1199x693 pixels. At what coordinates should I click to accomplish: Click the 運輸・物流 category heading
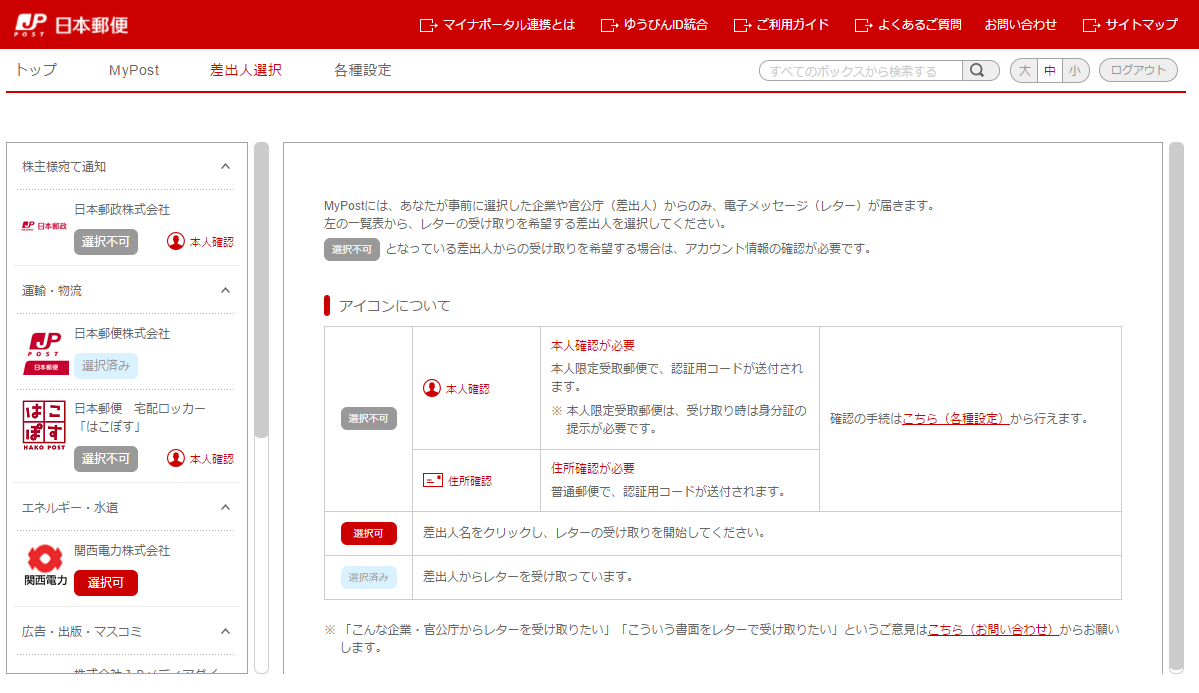point(52,291)
